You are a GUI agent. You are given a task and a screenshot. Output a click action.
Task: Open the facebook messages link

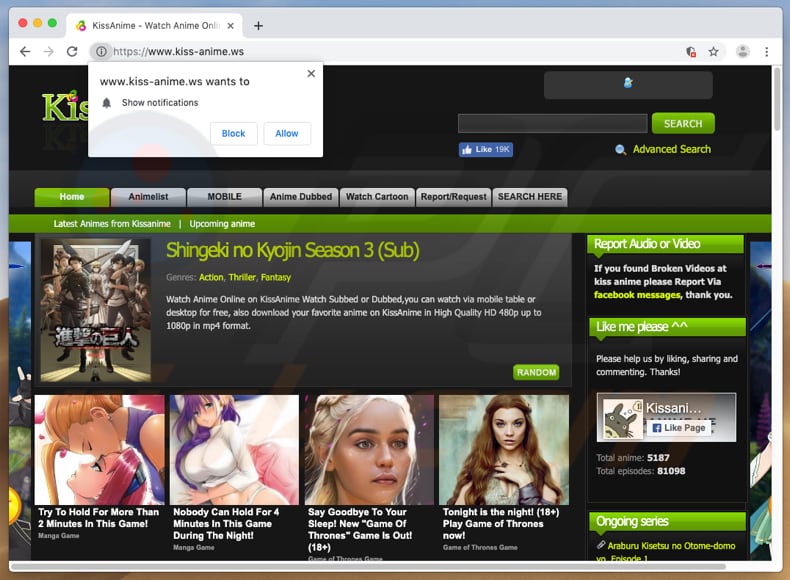point(637,295)
